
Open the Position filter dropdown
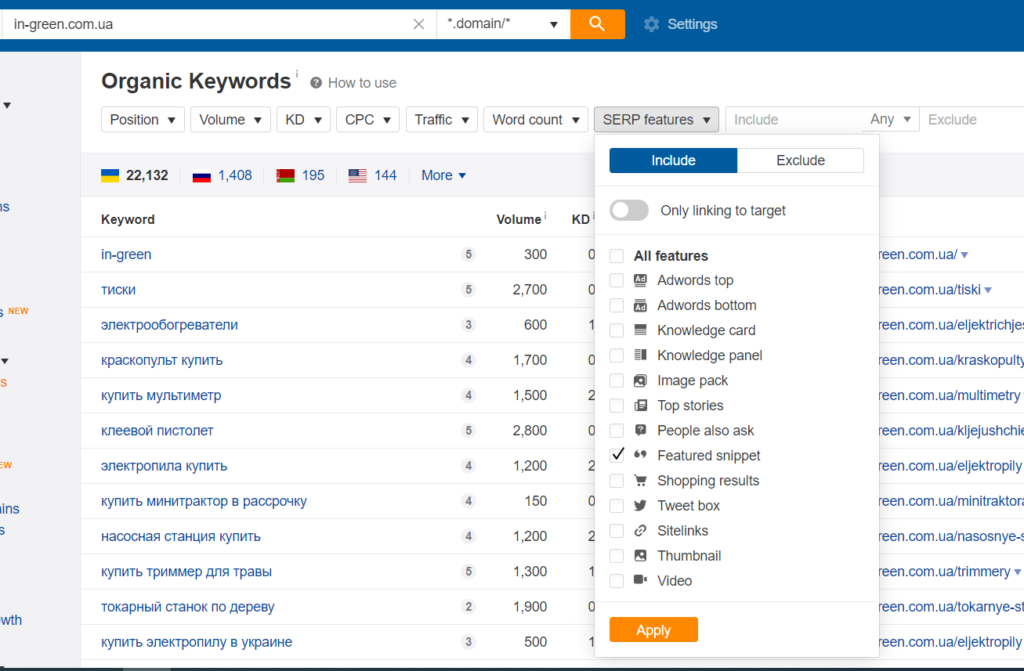click(x=143, y=119)
